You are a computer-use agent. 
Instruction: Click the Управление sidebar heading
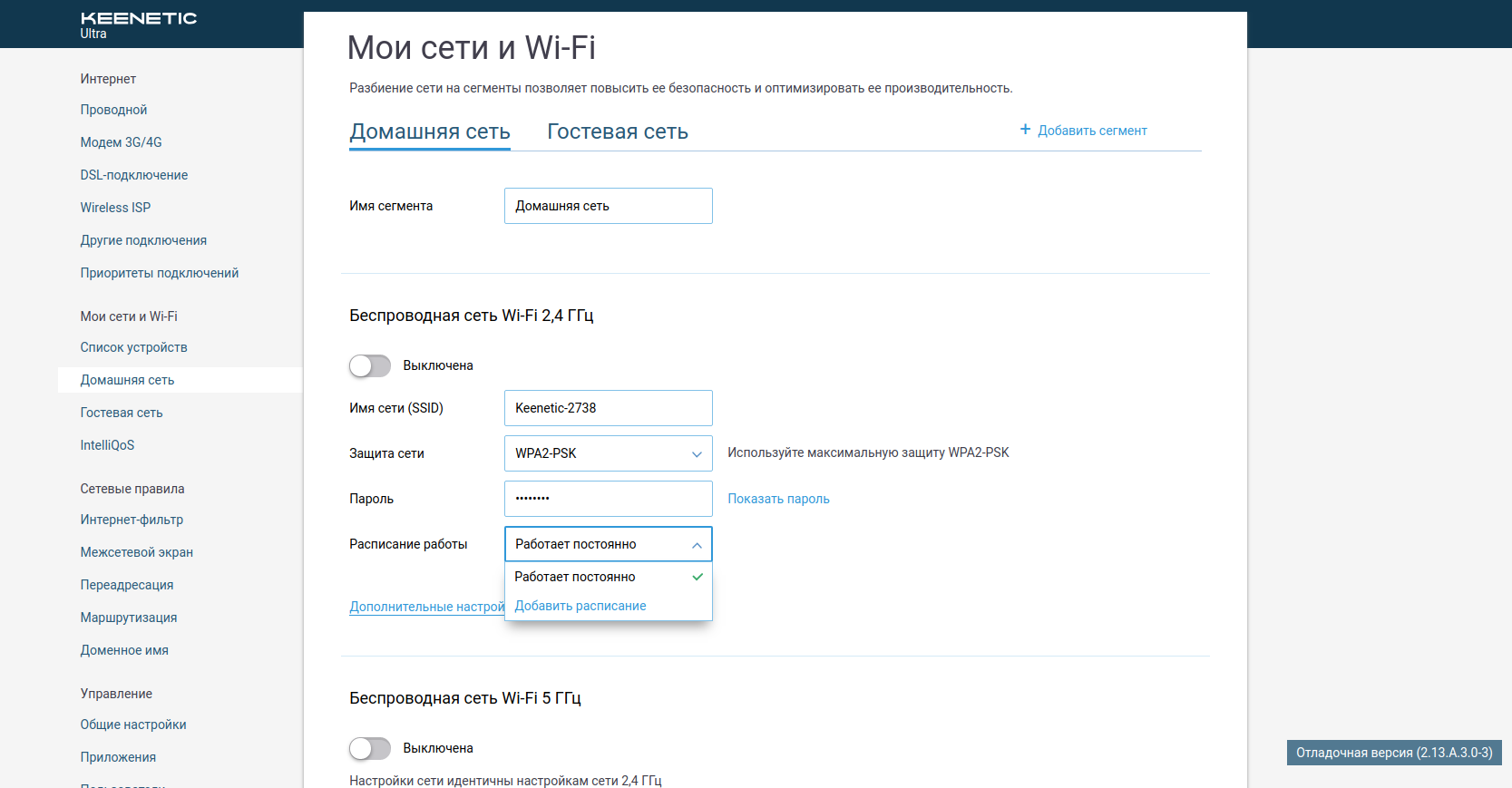pyautogui.click(x=116, y=694)
